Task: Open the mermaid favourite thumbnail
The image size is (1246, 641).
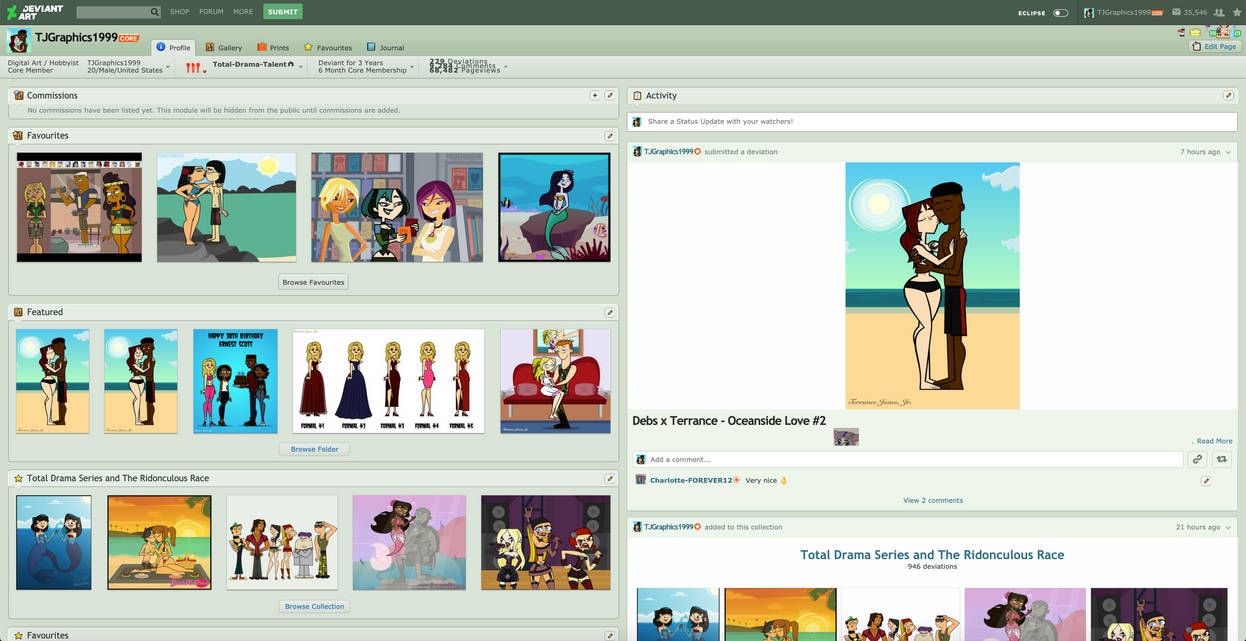Action: 554,208
